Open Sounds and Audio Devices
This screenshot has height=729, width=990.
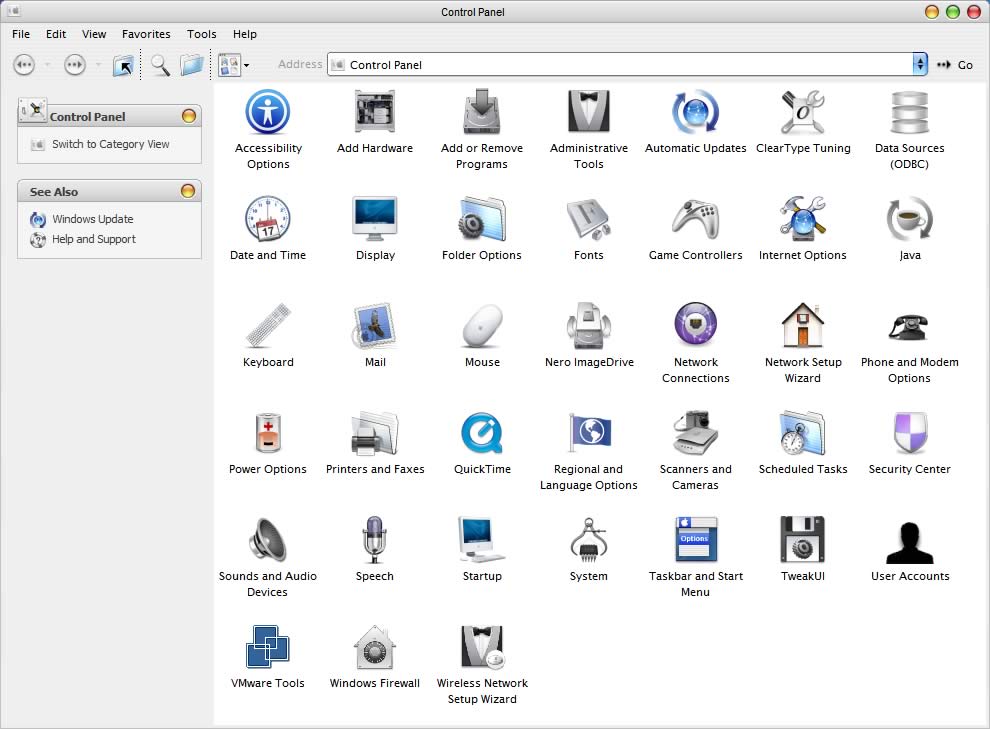click(268, 540)
